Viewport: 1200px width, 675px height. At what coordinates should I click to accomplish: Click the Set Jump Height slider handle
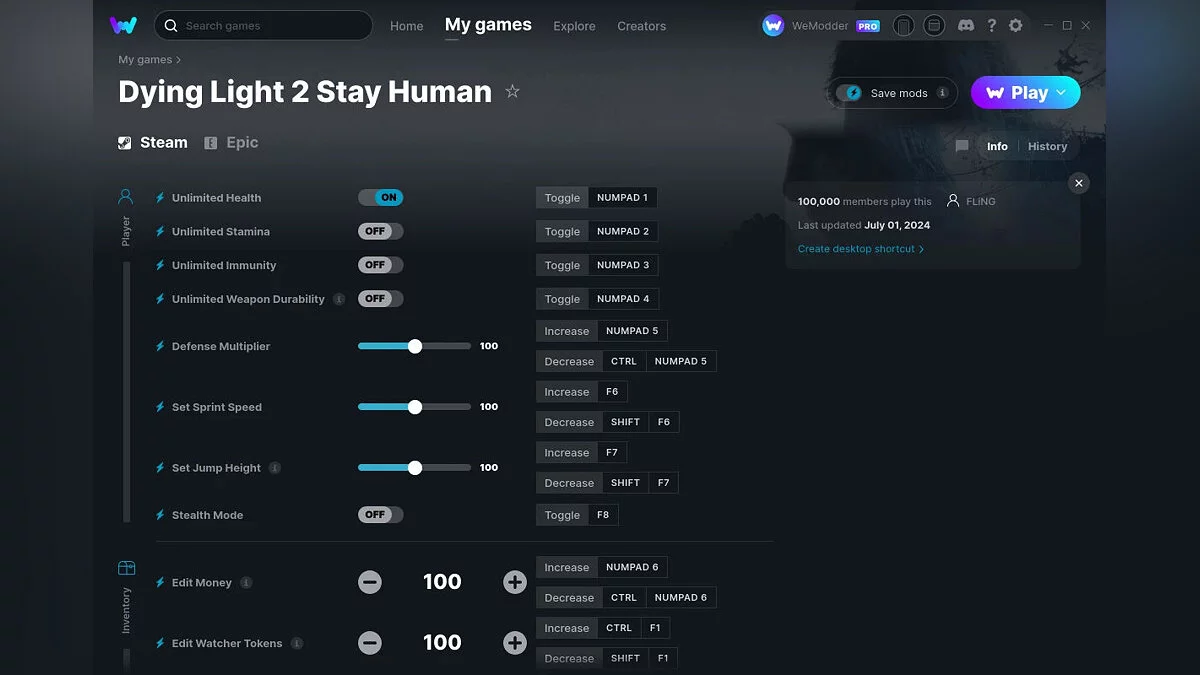click(415, 468)
